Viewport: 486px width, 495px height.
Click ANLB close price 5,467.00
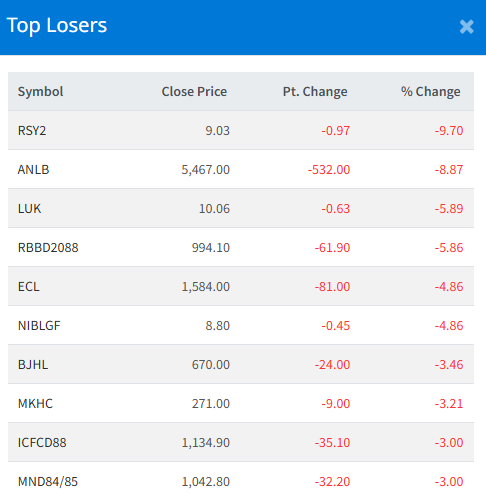pos(206,170)
